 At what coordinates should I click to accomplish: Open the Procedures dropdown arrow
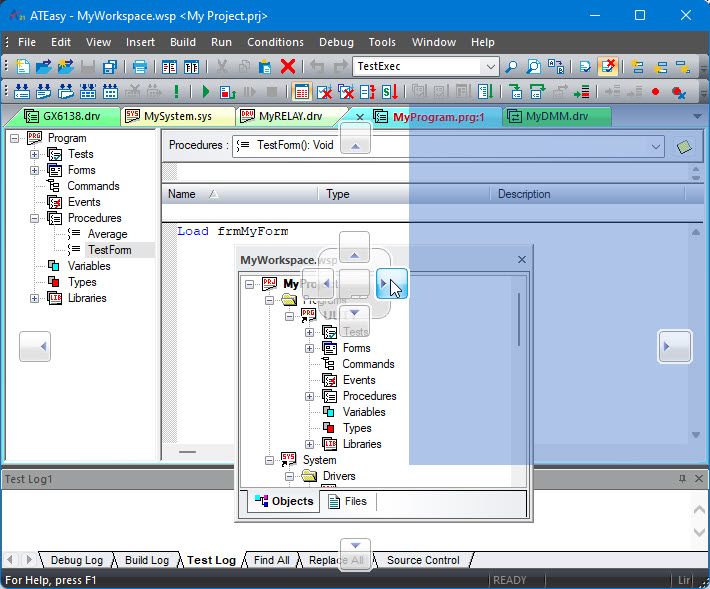tap(656, 146)
